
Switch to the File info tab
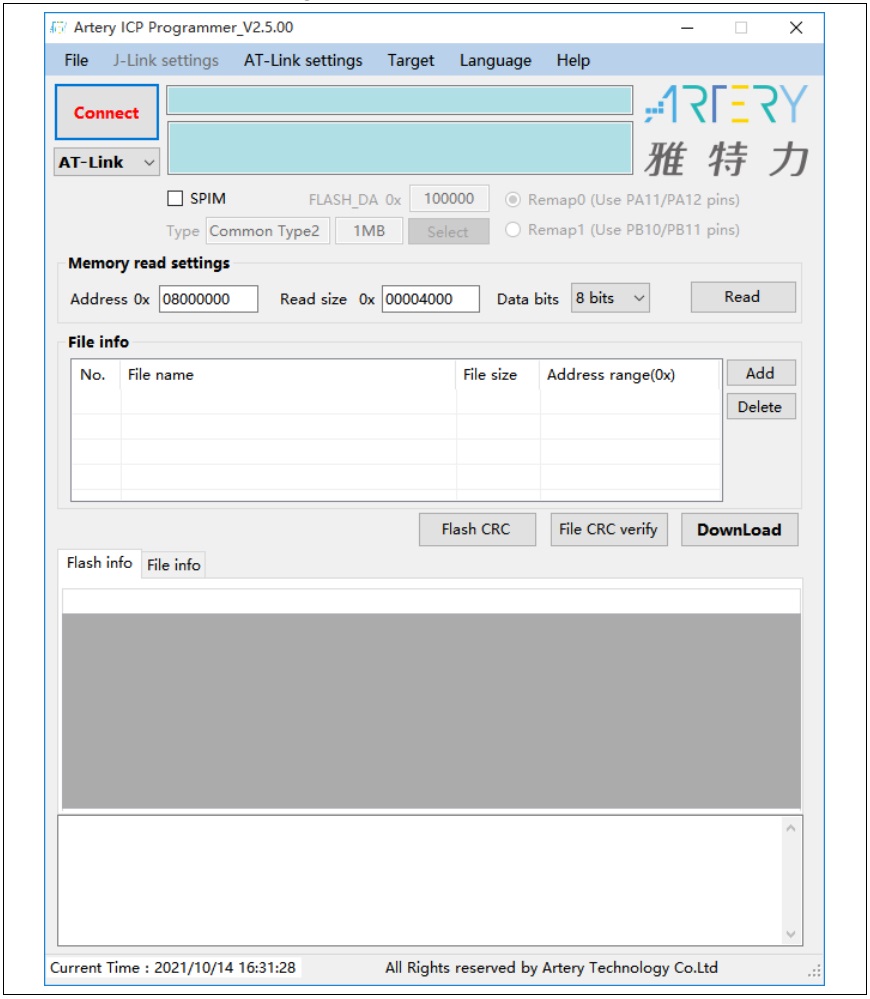pos(173,564)
